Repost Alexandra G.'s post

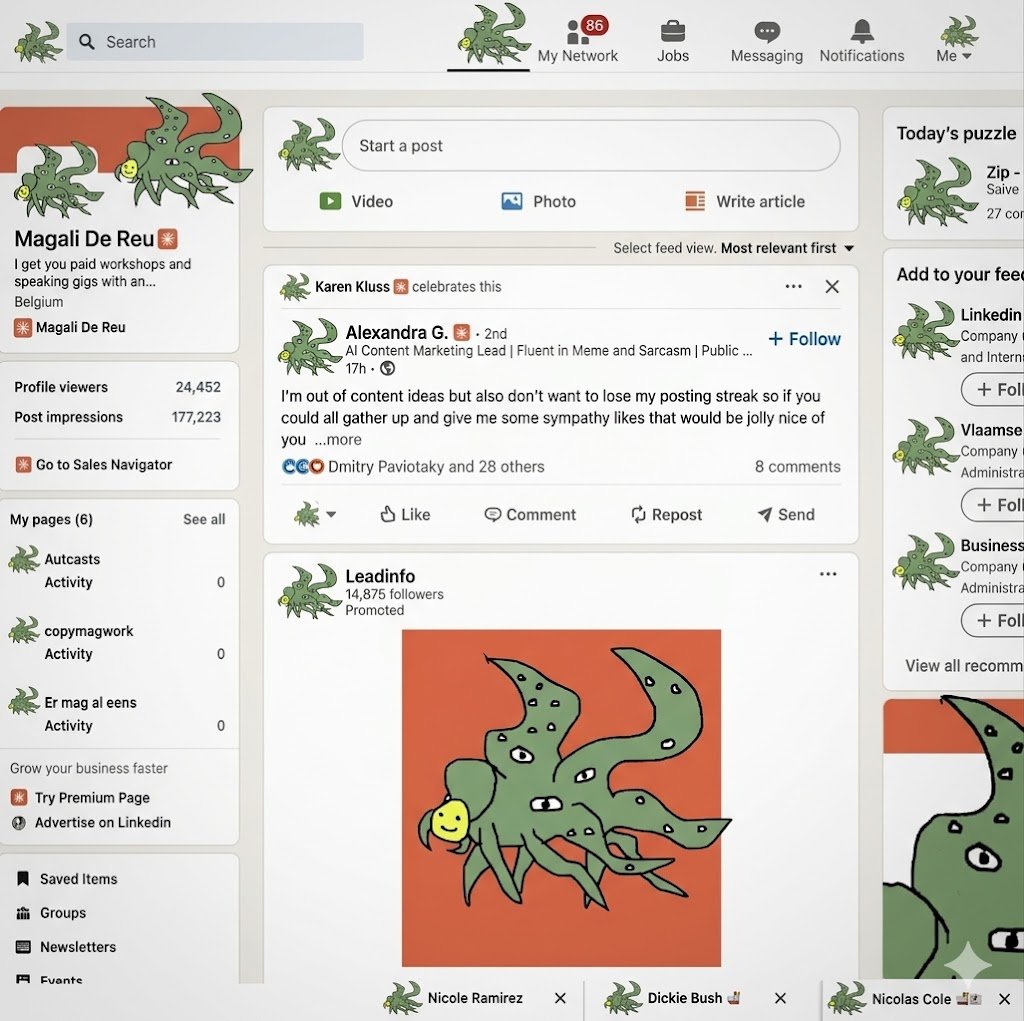pos(667,515)
